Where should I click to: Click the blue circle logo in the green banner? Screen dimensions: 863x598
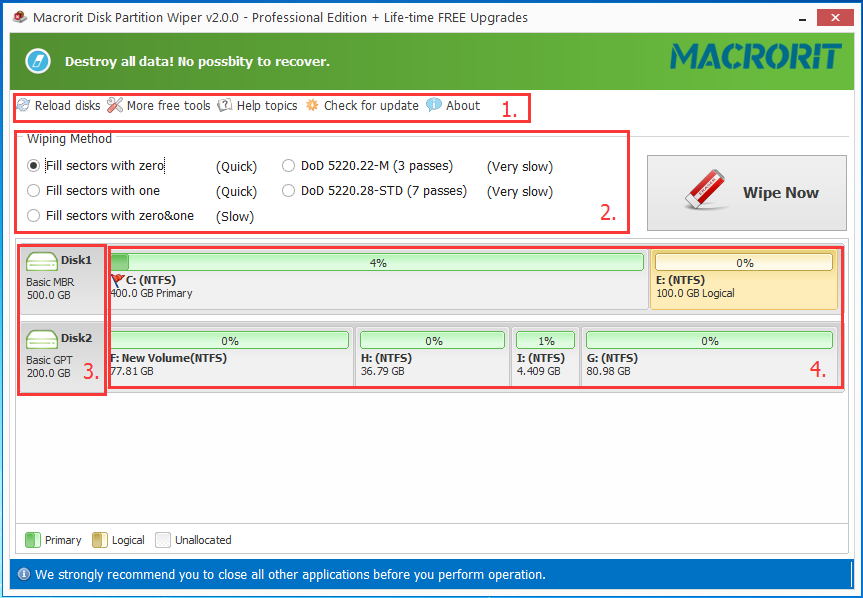[37, 61]
